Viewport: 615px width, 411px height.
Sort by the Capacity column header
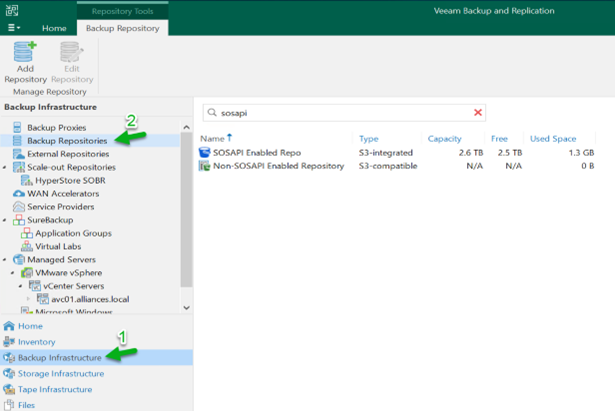click(x=444, y=138)
